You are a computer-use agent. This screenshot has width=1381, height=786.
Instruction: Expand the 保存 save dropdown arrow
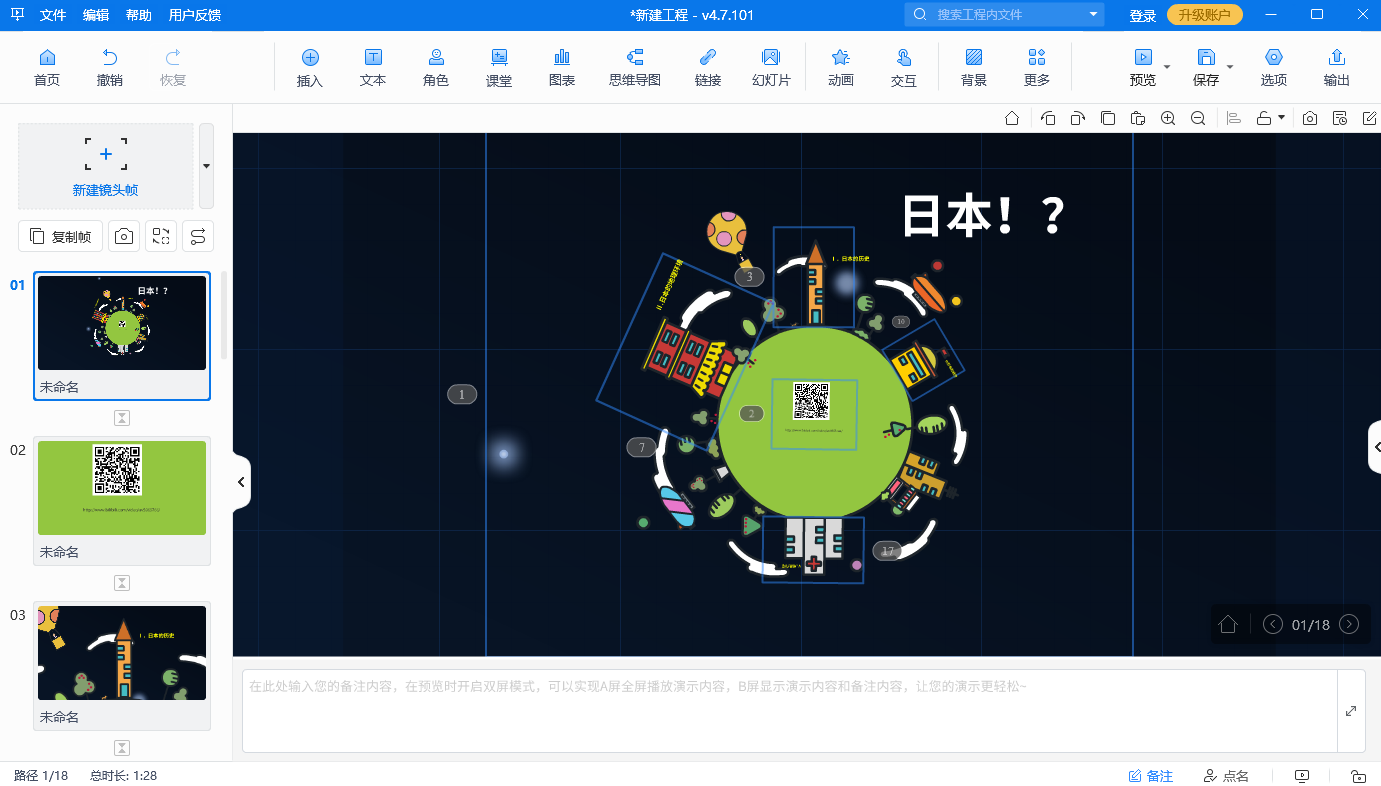pyautogui.click(x=1230, y=68)
